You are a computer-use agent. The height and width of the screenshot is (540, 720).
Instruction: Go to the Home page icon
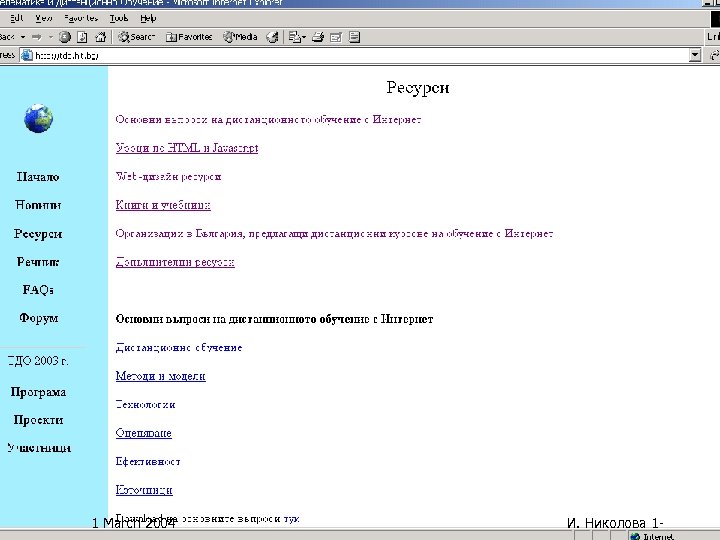coord(101,37)
